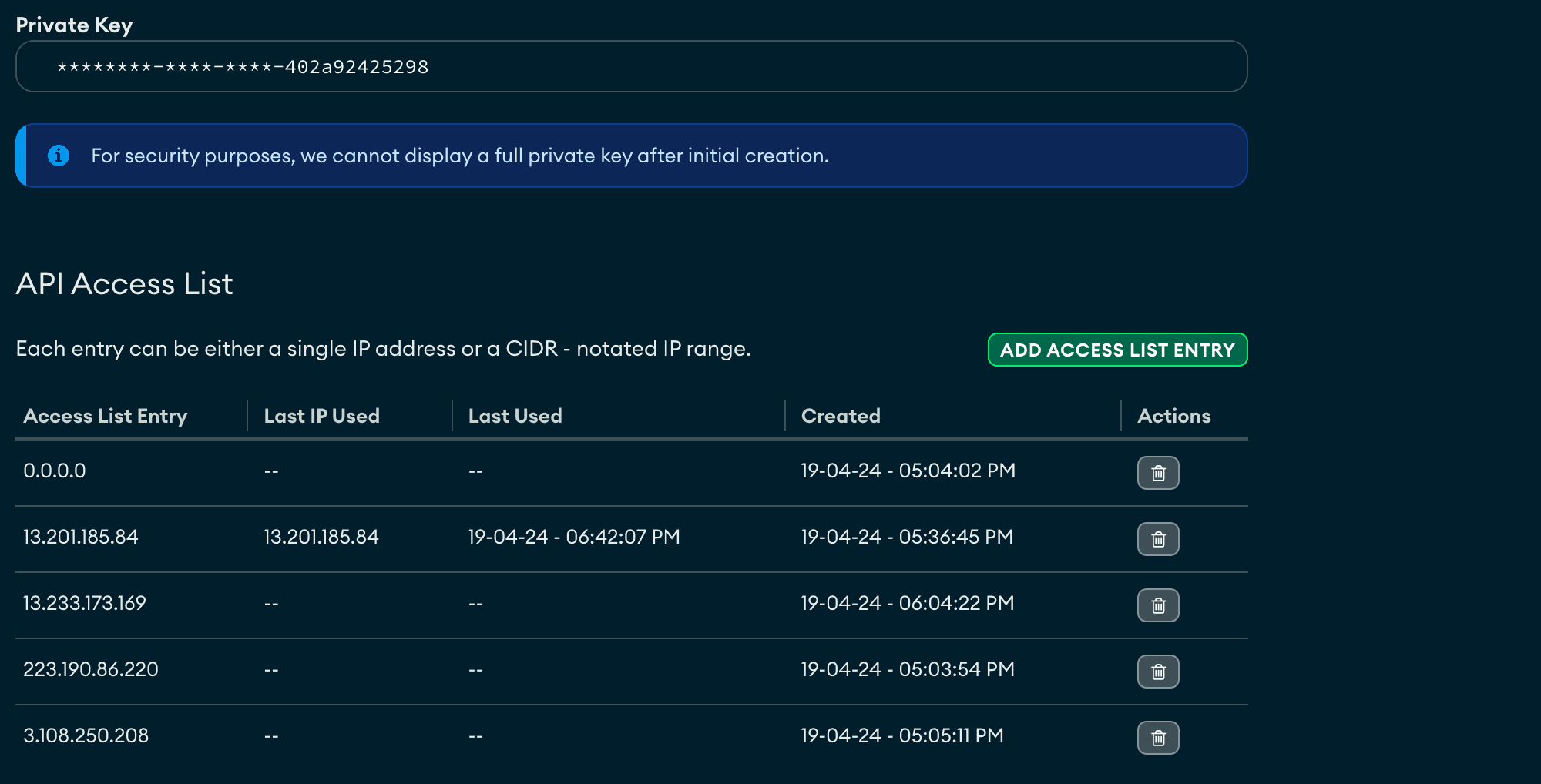Click inside the Private Key field
1541x784 pixels.
click(x=632, y=66)
